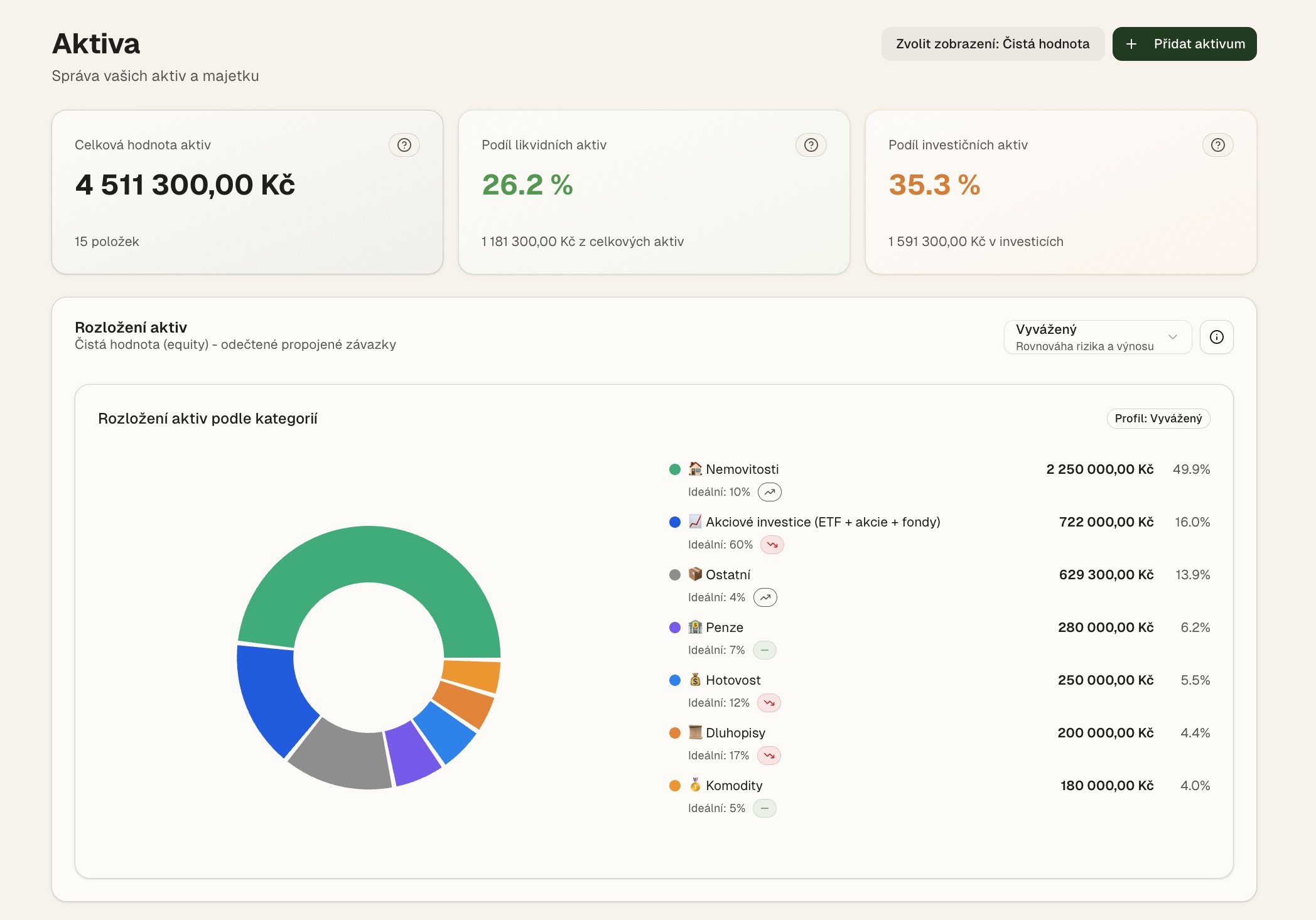Click blue Akciové investice legend dot
1316x920 pixels.
(x=675, y=522)
